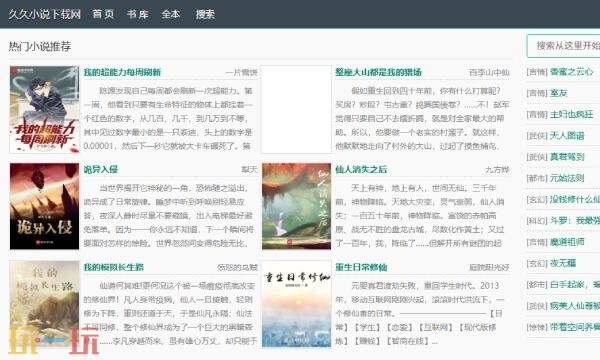Go to the 首页 nav item
This screenshot has width=600, height=360.
click(103, 14)
